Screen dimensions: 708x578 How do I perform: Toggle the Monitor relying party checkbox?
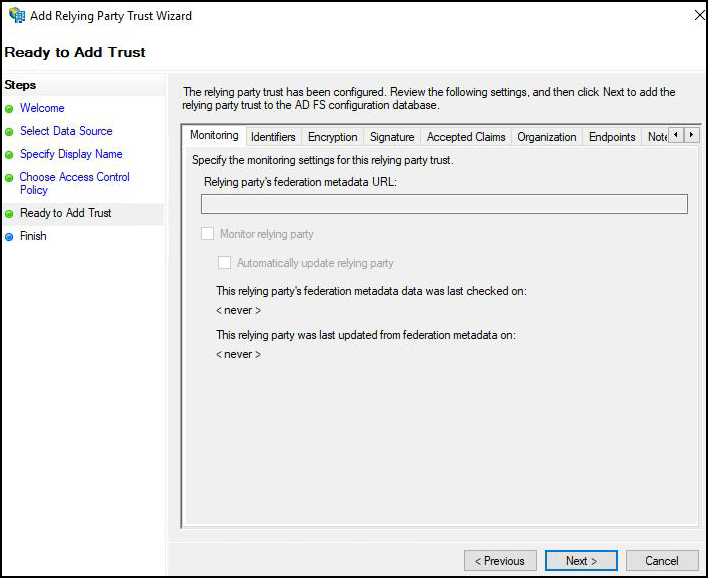(x=208, y=234)
